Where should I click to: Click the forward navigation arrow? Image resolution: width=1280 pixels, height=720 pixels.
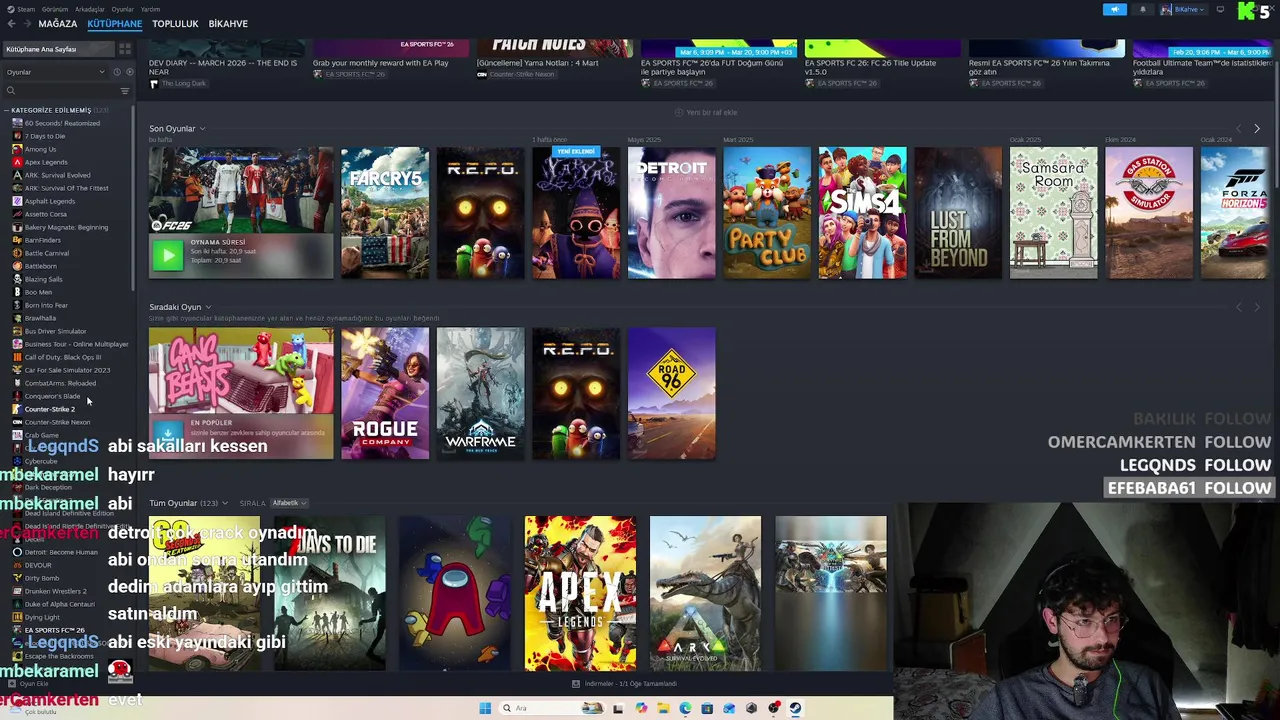[x=26, y=23]
